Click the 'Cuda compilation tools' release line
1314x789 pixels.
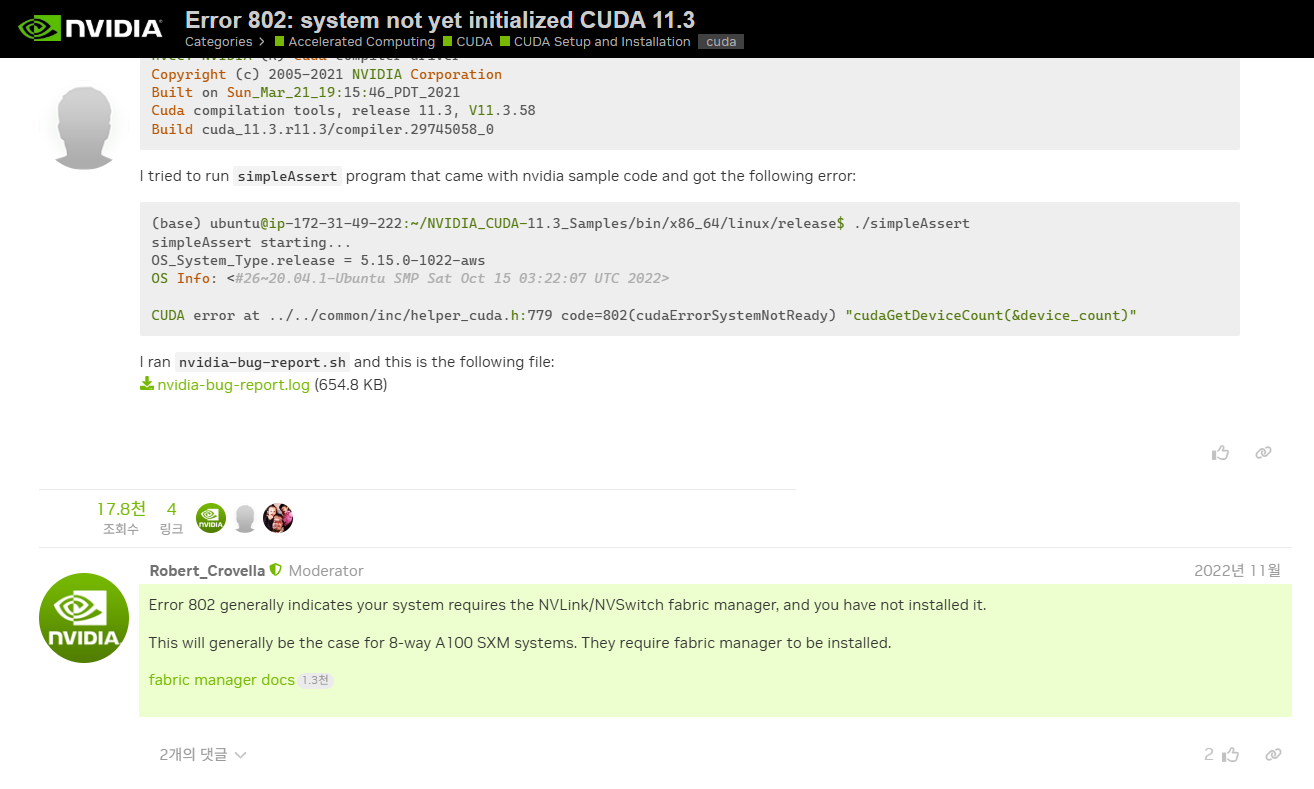[343, 110]
